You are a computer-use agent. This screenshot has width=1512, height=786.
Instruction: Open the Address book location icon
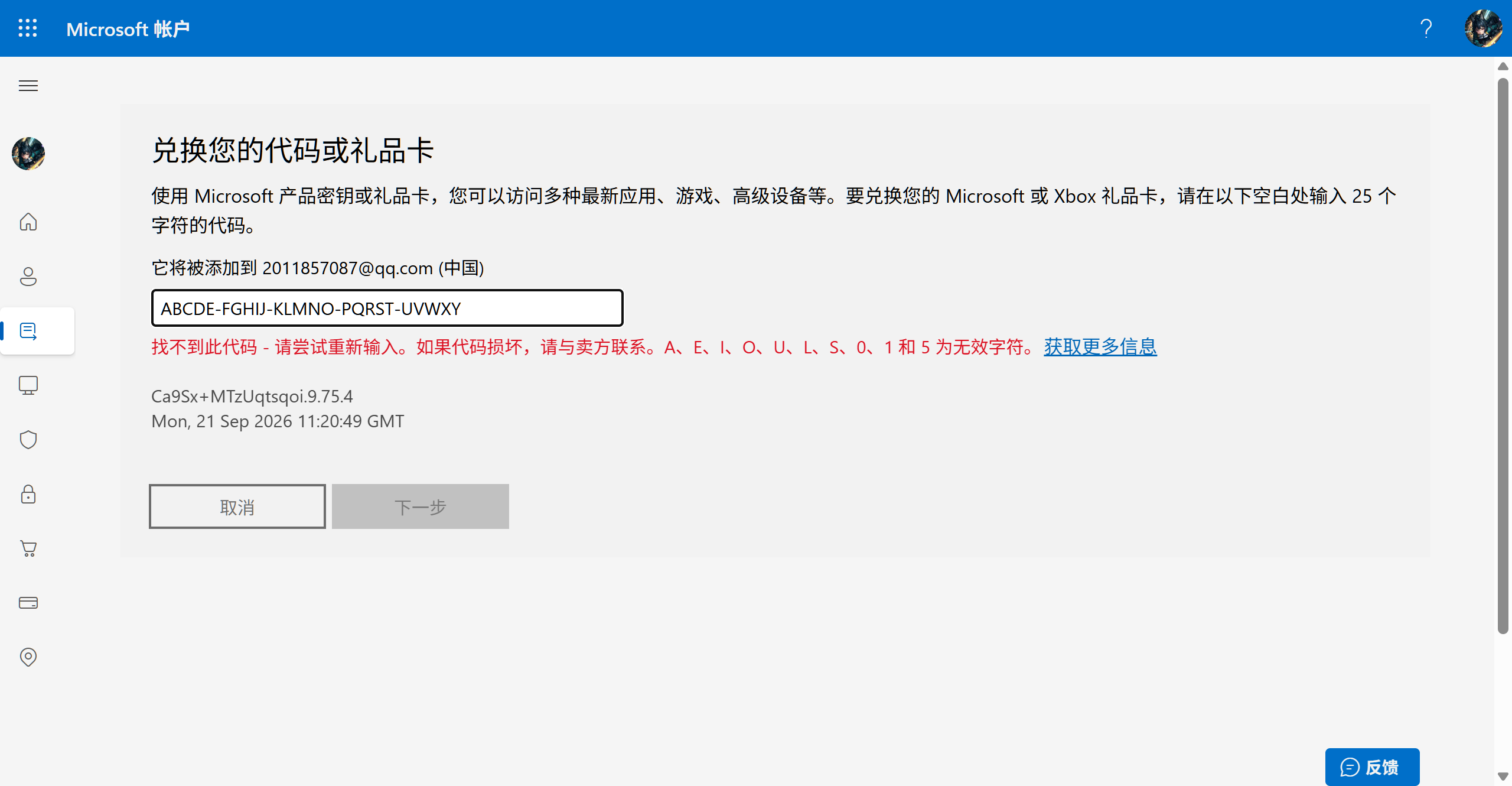point(28,657)
